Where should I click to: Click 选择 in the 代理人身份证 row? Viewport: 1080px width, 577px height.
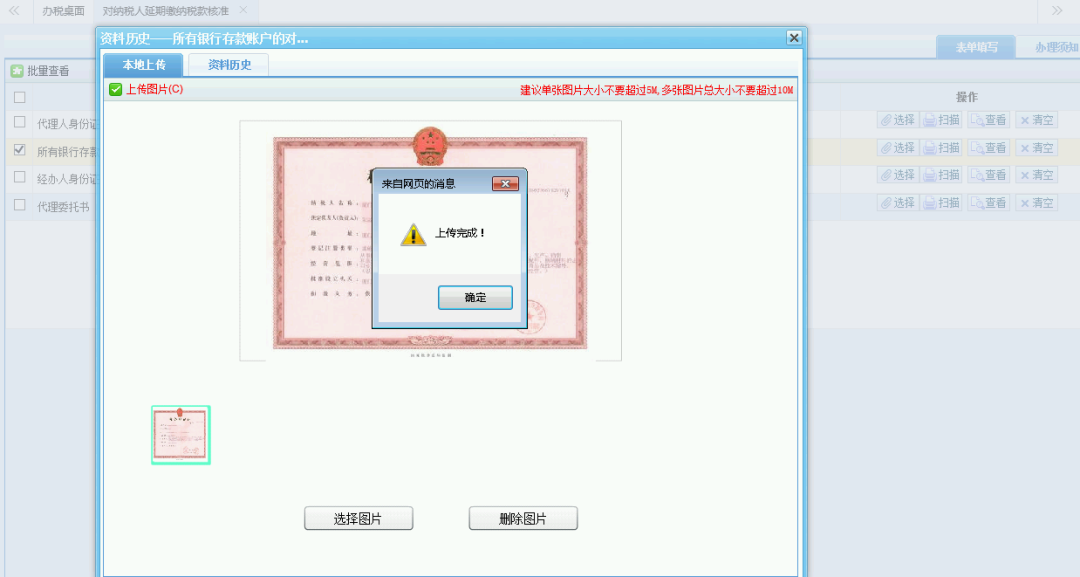(x=898, y=120)
